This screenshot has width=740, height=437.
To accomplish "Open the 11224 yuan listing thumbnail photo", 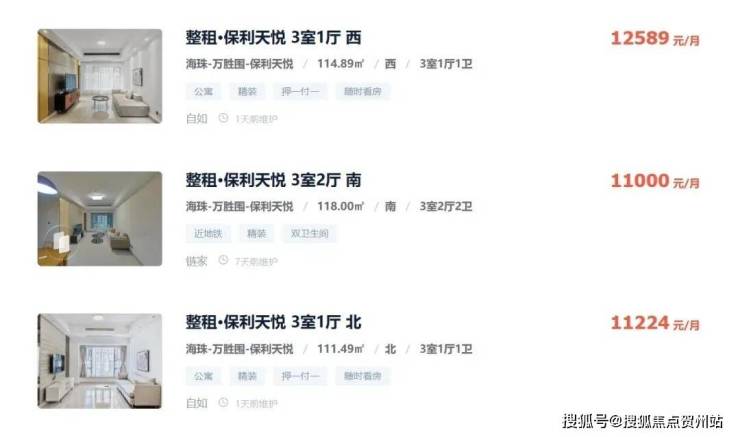I will click(x=100, y=361).
